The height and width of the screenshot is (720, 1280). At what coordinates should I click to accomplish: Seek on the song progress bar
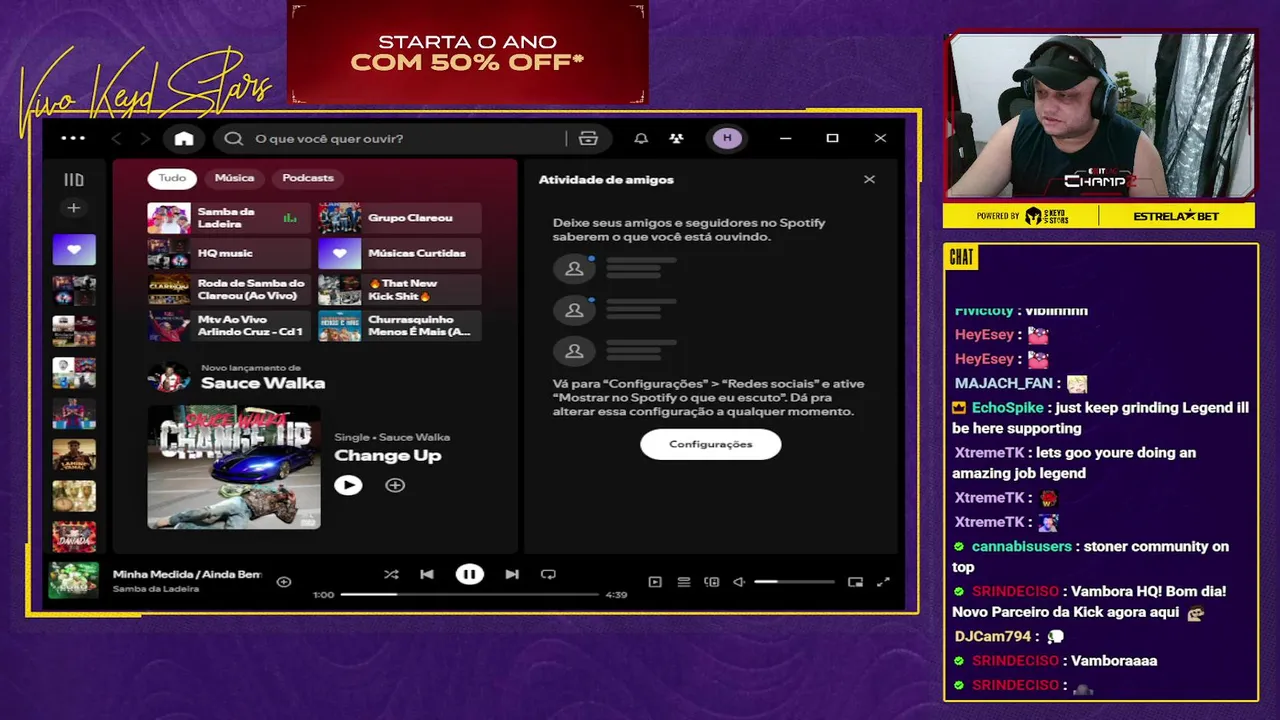(x=469, y=594)
